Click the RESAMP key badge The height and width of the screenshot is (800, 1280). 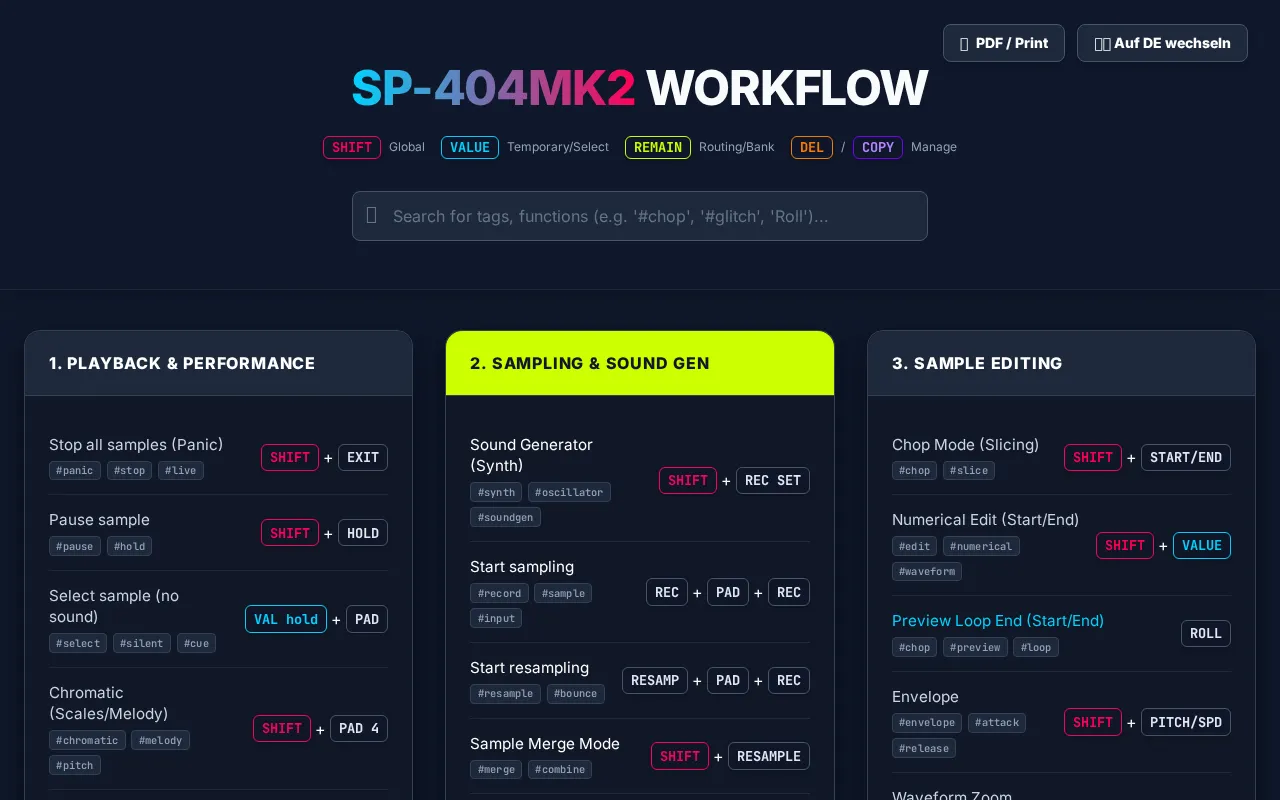click(656, 680)
